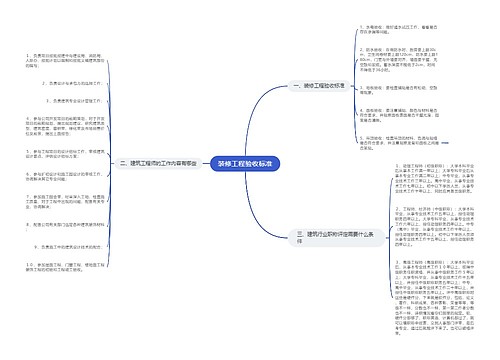Select left leaf item 7, a three-line node
The image size is (500, 360).
[65, 202]
